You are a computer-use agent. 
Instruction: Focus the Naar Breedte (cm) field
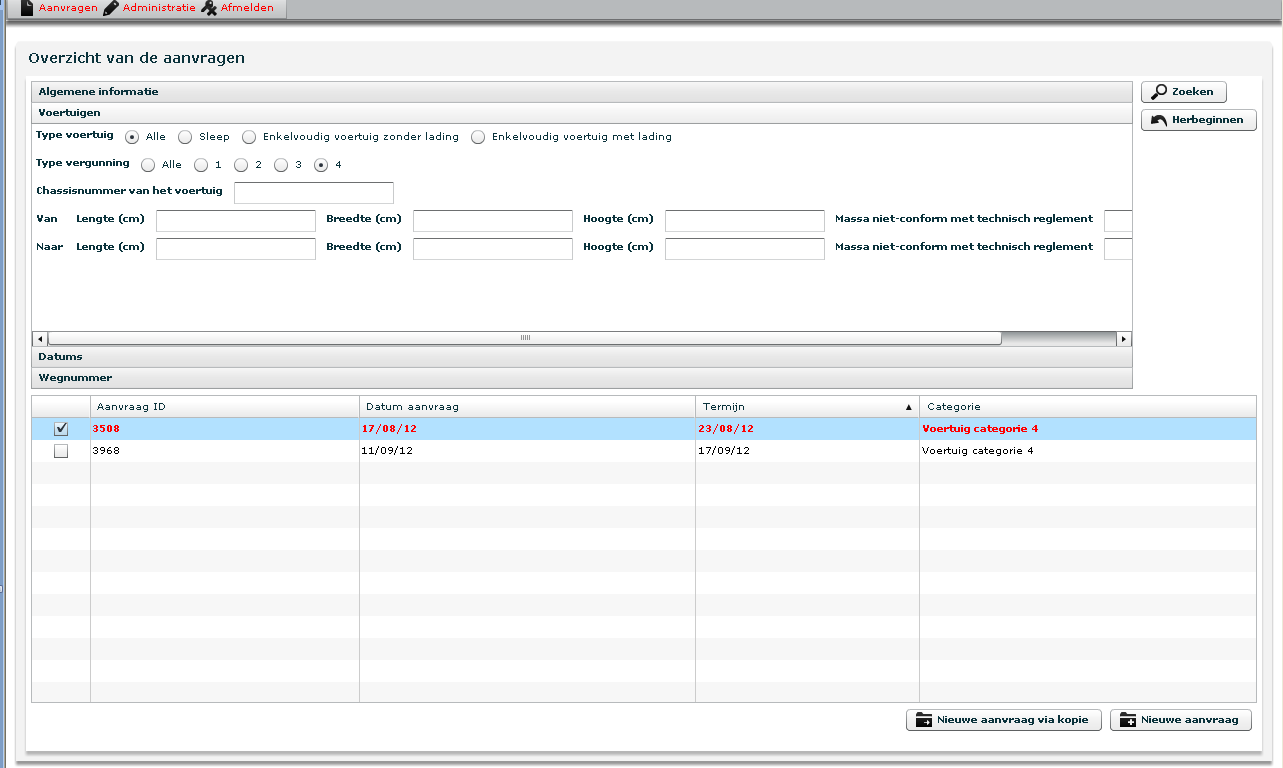493,249
